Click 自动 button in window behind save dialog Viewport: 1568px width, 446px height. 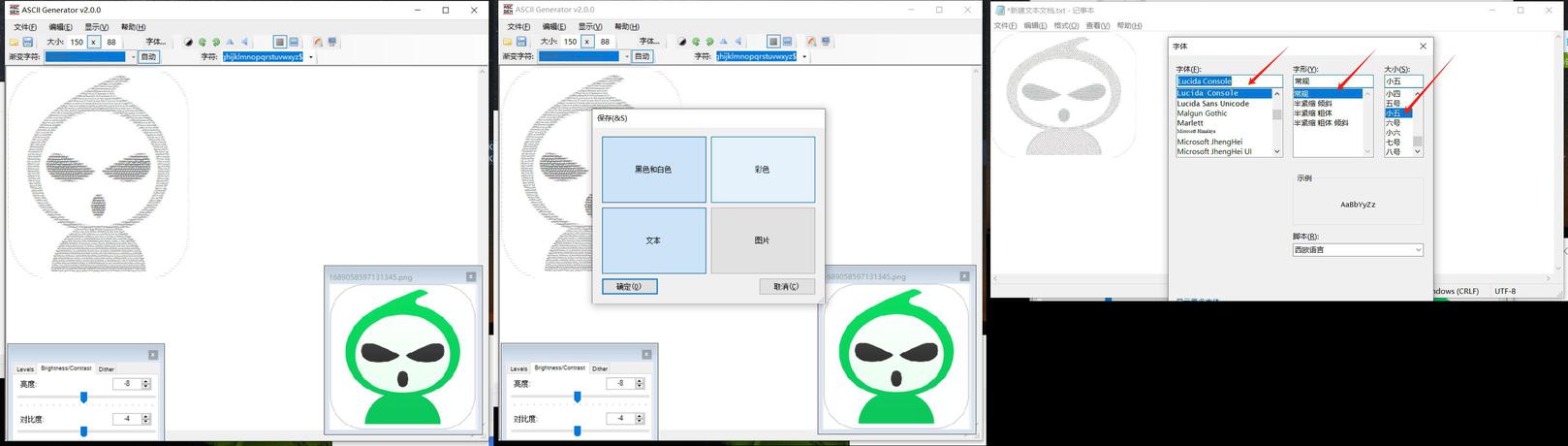point(642,57)
